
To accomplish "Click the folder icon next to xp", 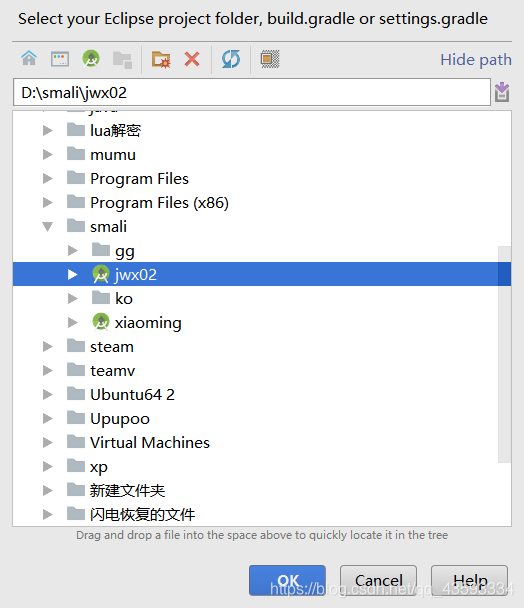I will (x=76, y=466).
